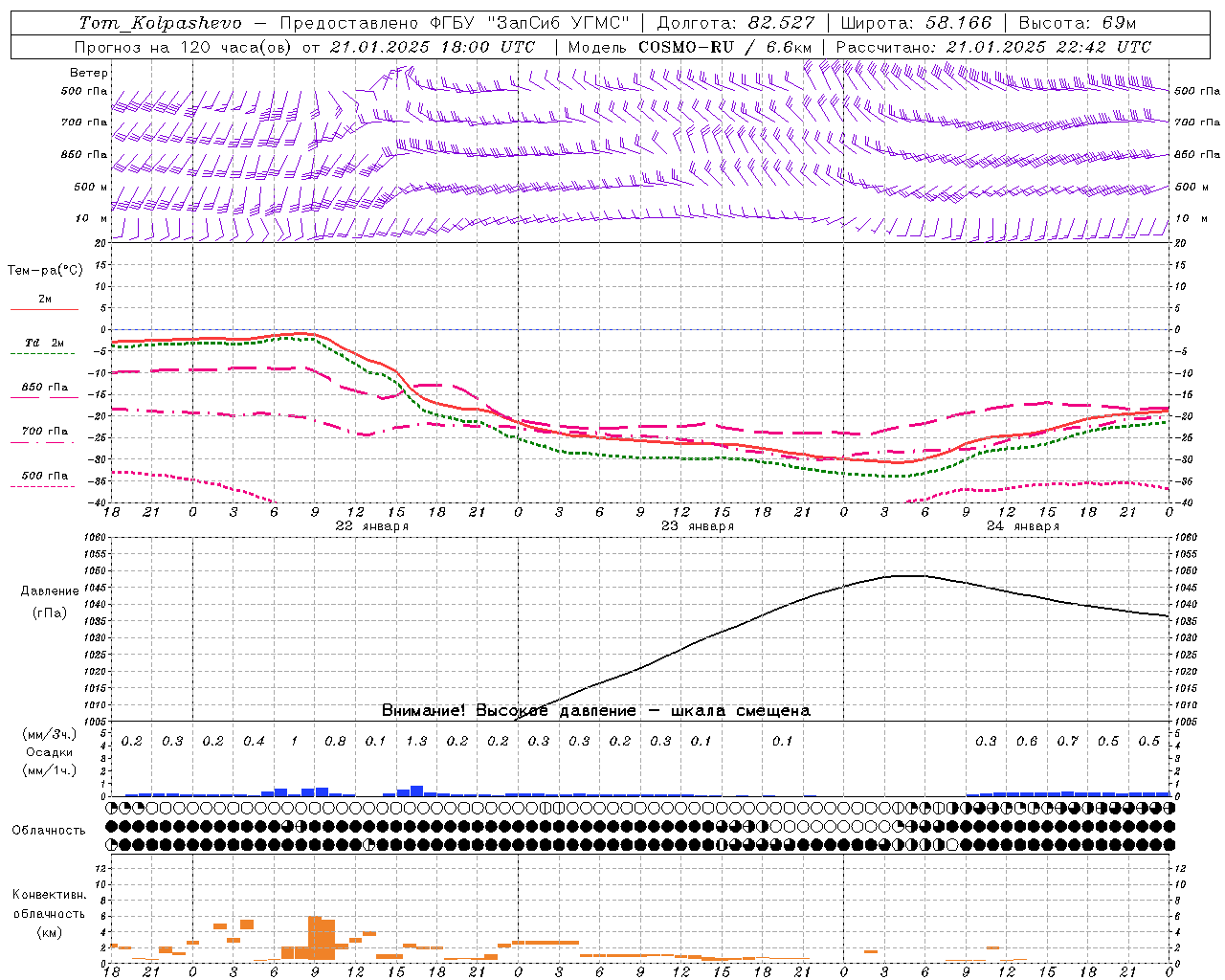Screen dimensions: 1225x980
Task: Click the station name "Tom_Kolpashevo"
Action: click(161, 23)
